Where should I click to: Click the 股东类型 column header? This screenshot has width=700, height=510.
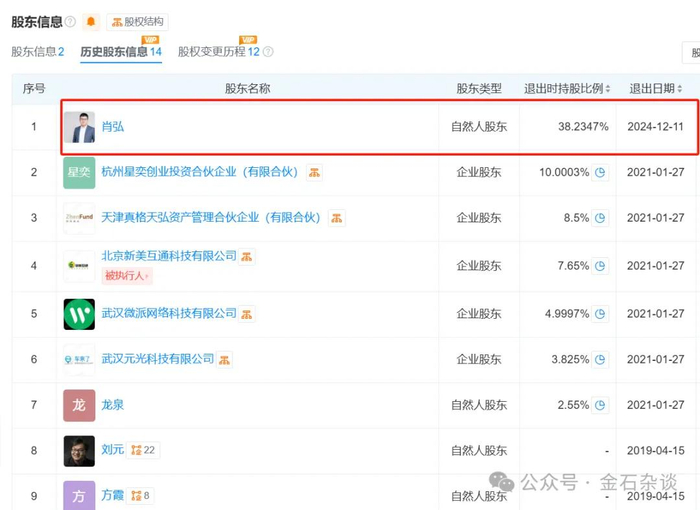click(479, 88)
